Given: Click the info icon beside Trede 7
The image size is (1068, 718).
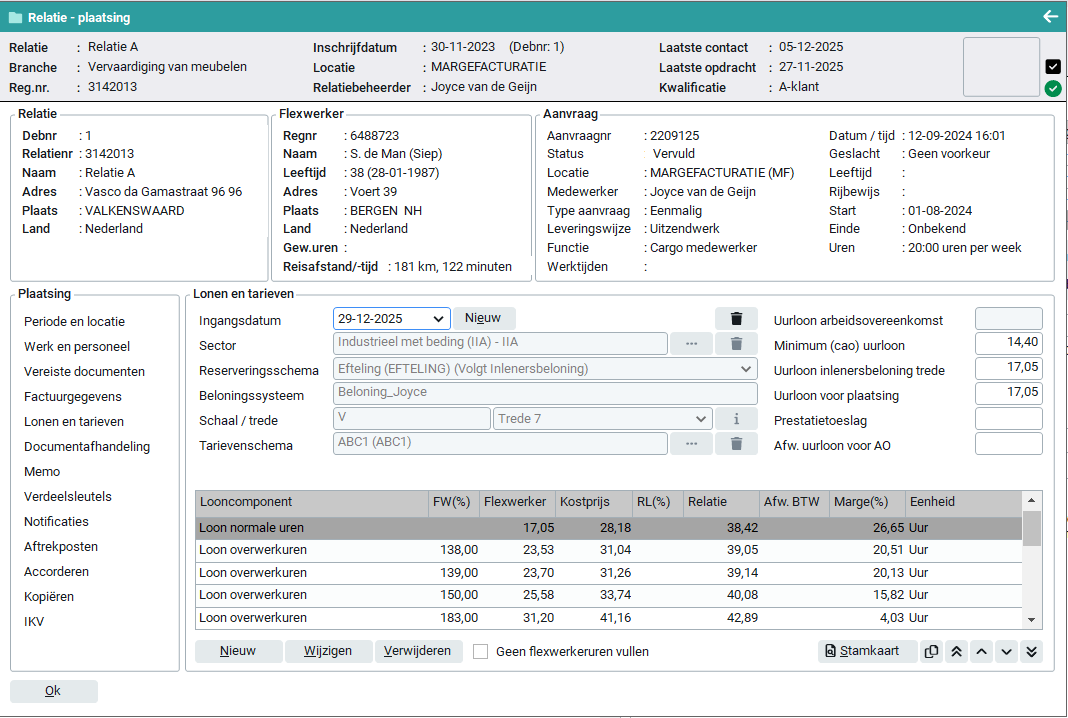Looking at the screenshot, I should [736, 419].
